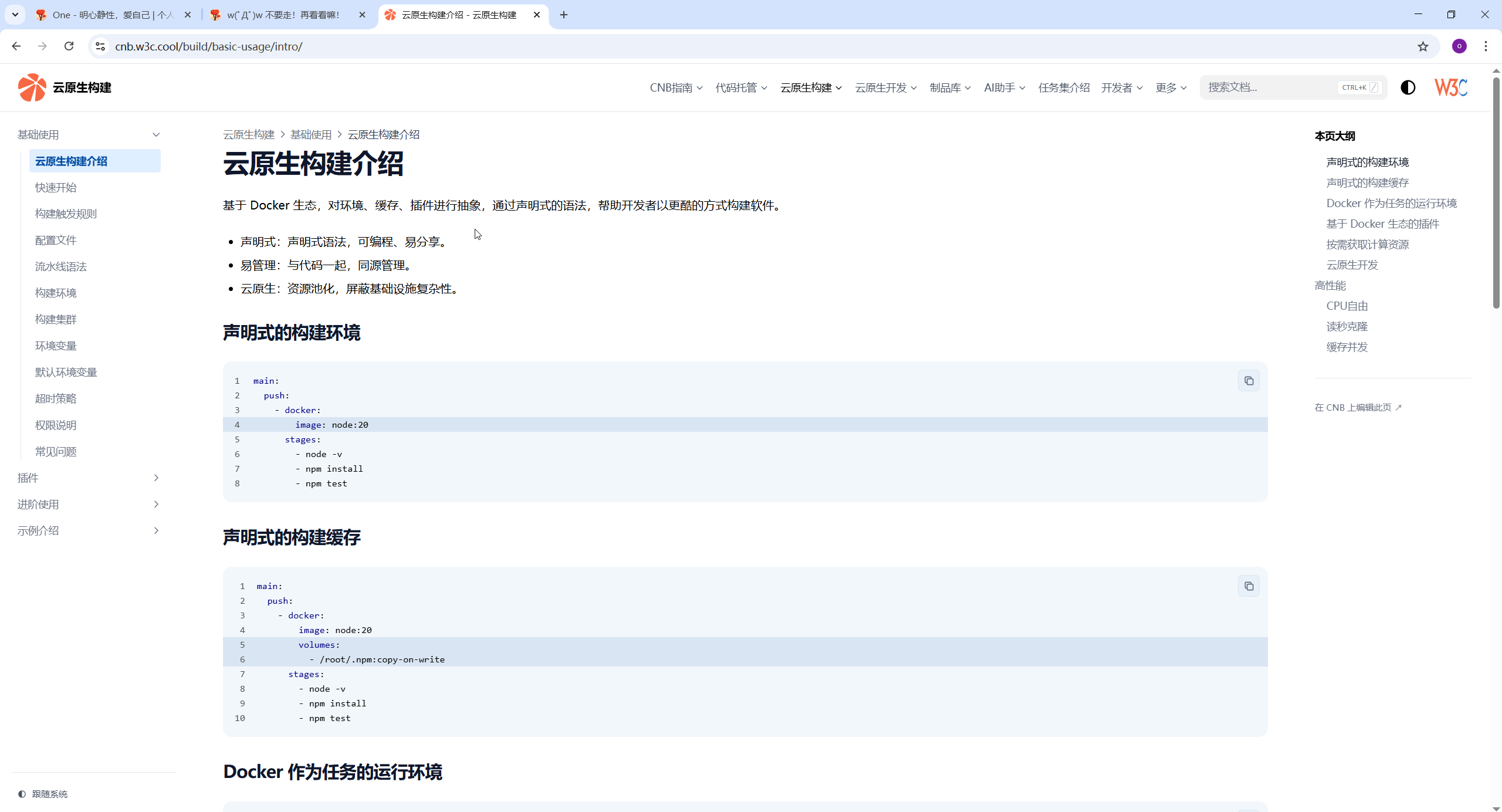
Task: Toggle the dark/light theme icon
Action: coord(1408,87)
